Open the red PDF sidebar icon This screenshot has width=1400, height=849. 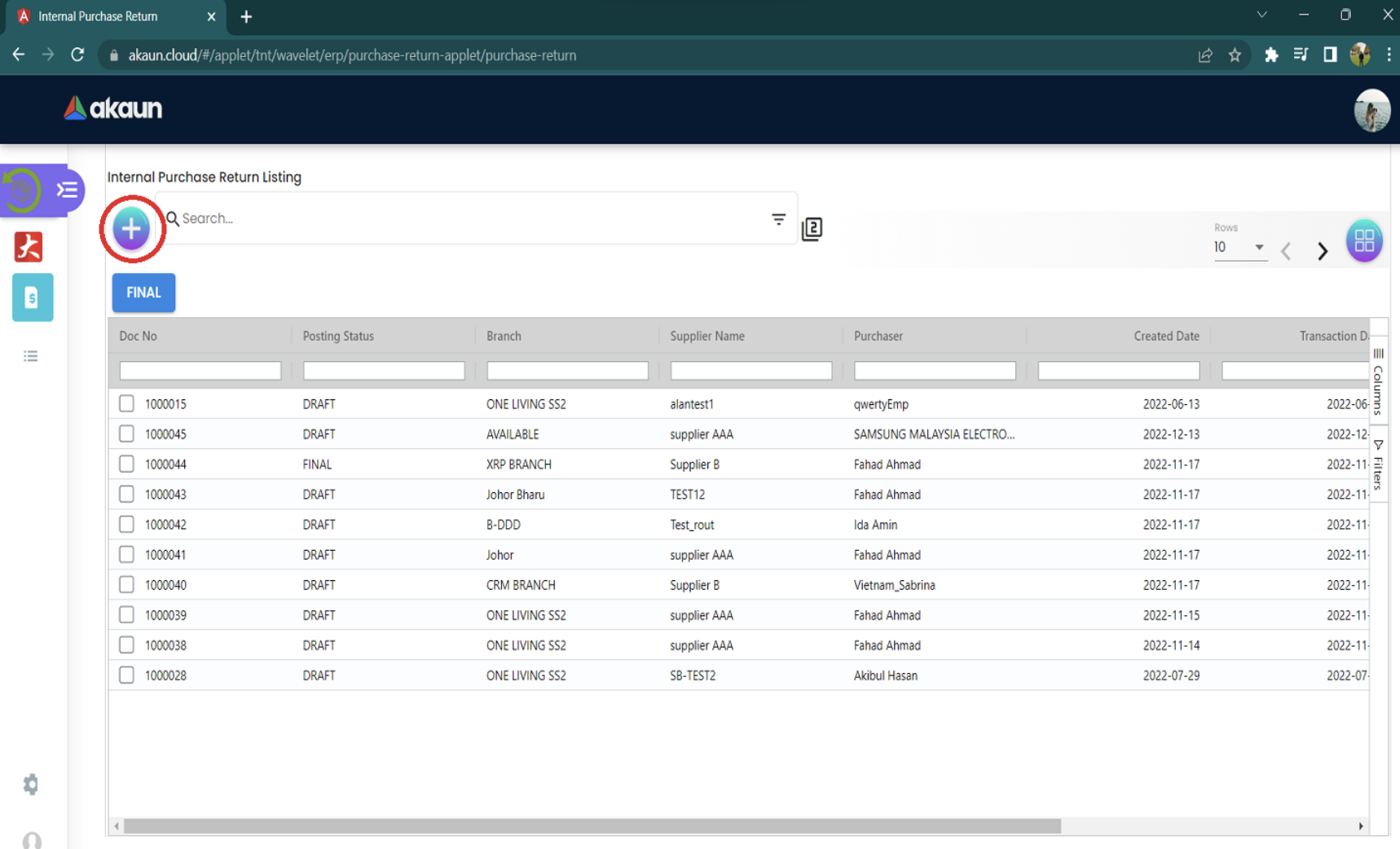click(x=29, y=247)
